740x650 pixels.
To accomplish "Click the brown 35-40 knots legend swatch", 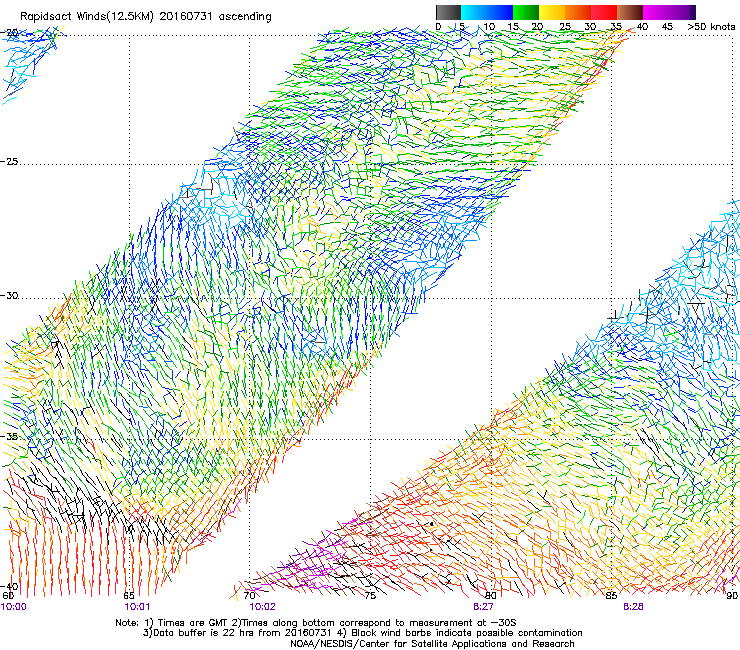I will click(x=630, y=12).
